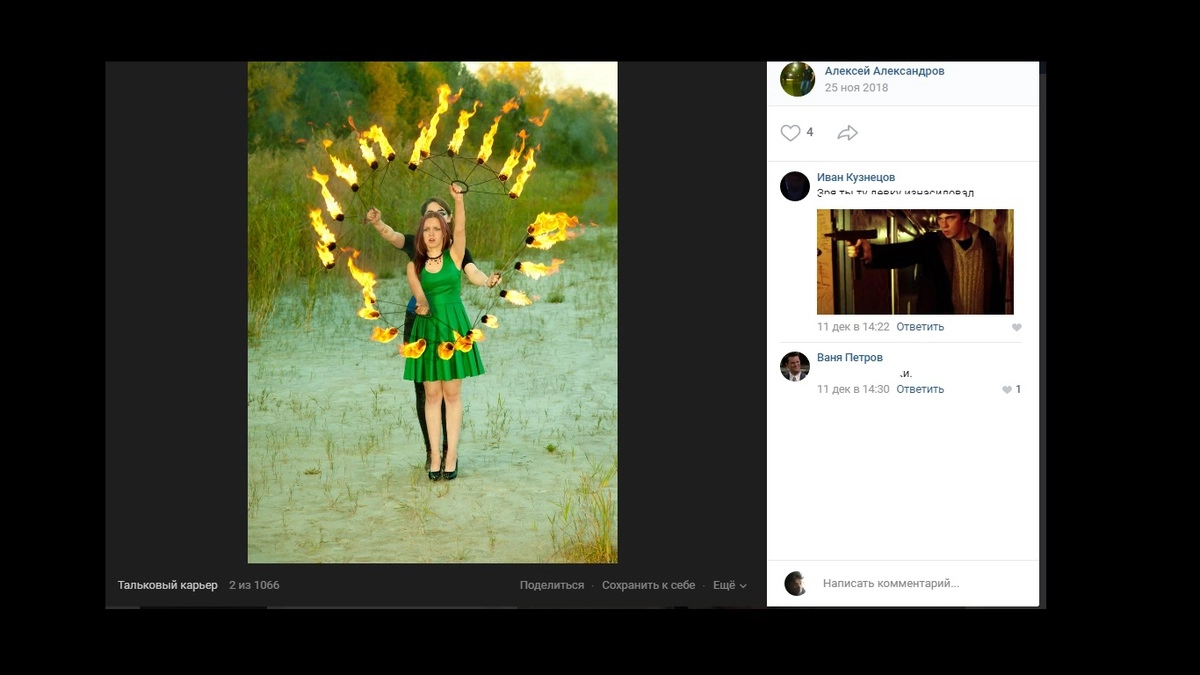Click Ваня Петров's comment avatar

[x=795, y=366]
